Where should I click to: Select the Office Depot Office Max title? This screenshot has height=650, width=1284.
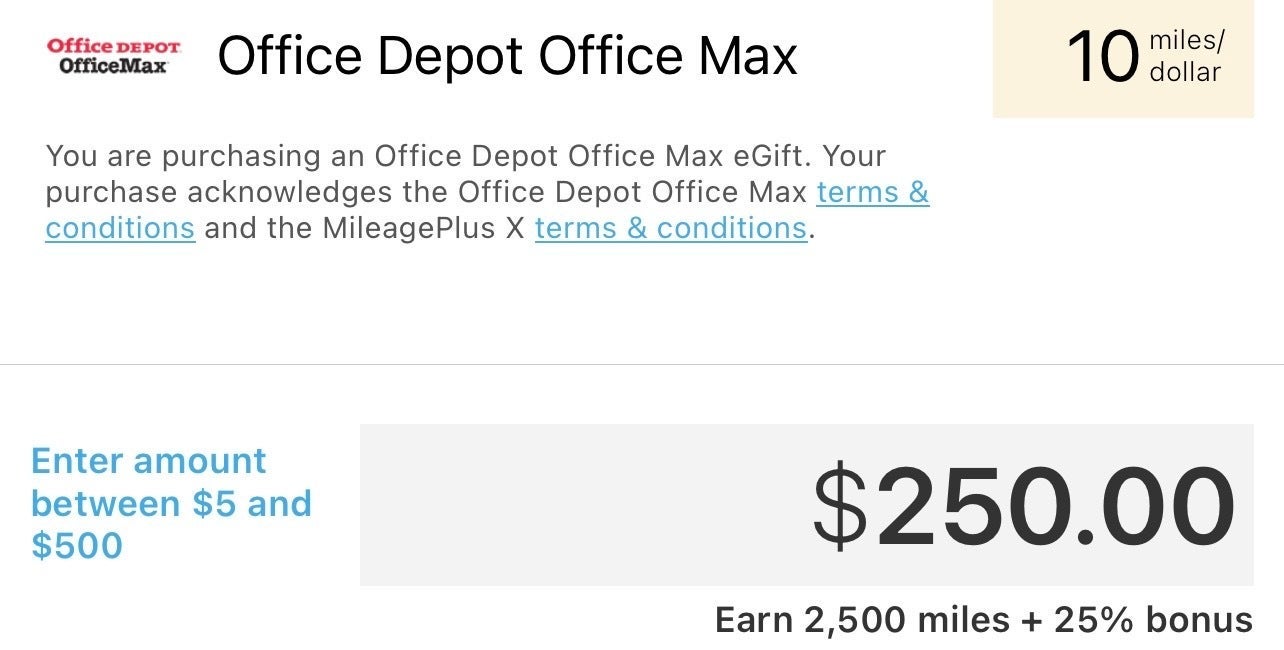507,56
